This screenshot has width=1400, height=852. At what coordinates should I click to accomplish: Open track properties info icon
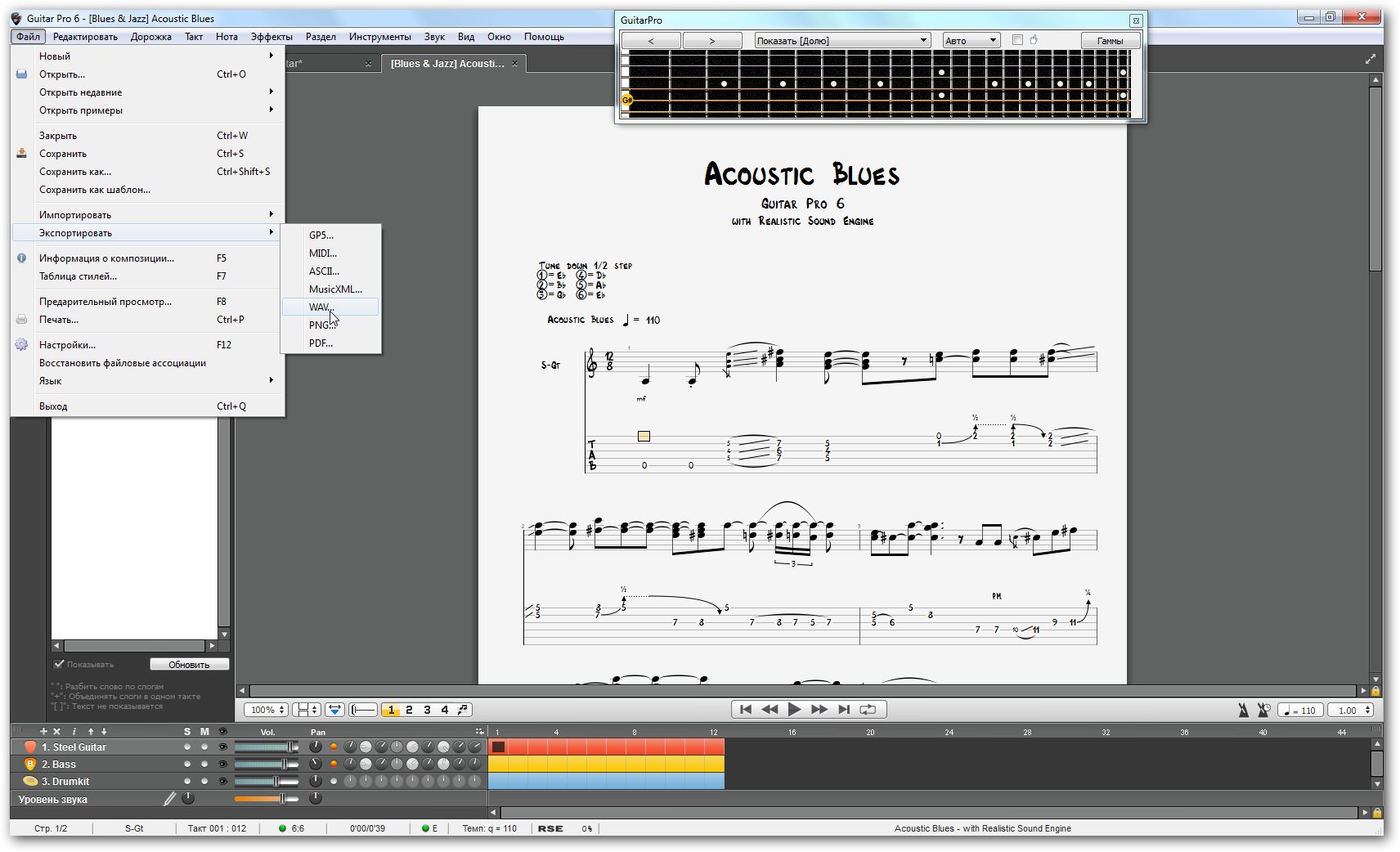point(74,731)
